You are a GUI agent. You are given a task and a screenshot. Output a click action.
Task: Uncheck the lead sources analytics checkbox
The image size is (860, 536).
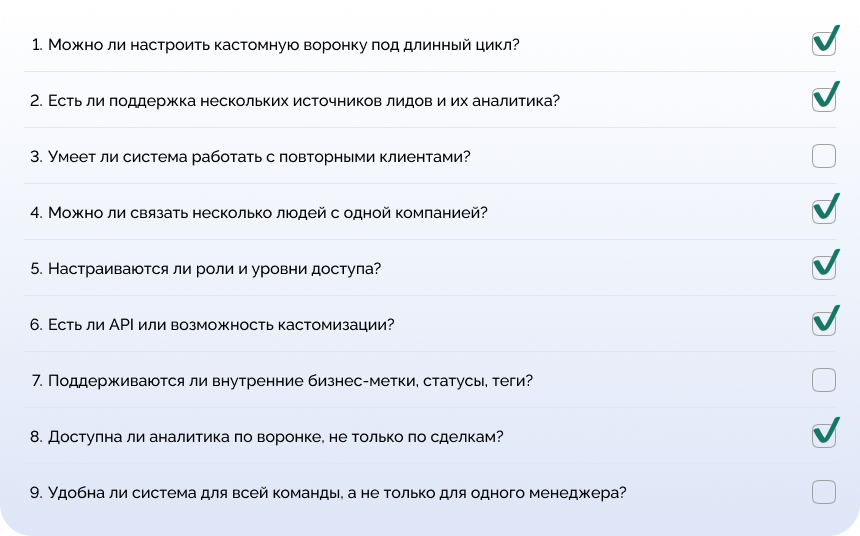click(824, 100)
